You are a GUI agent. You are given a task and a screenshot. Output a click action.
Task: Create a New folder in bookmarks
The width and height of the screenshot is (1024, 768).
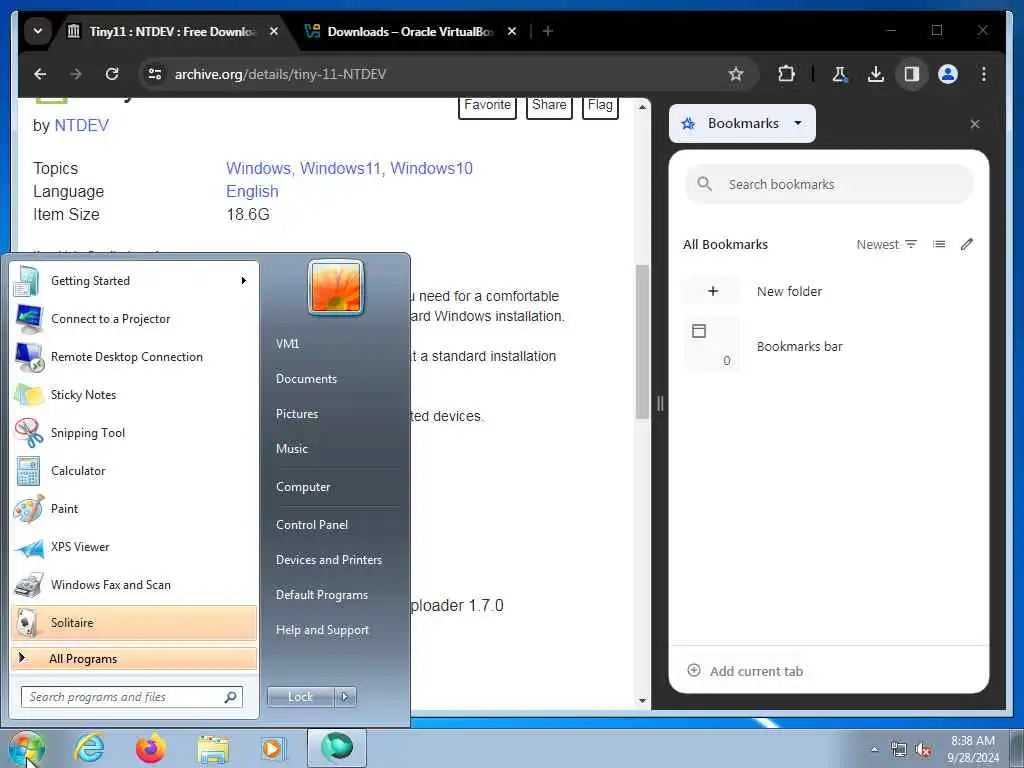[828, 291]
